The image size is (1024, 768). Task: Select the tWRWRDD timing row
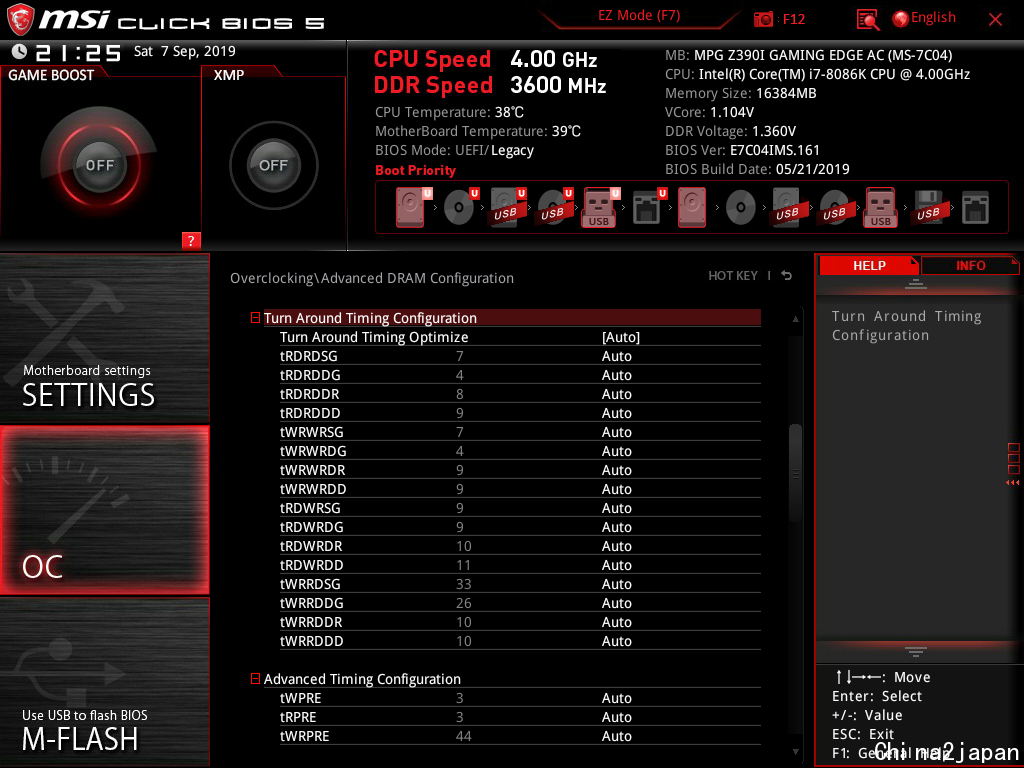[520, 488]
